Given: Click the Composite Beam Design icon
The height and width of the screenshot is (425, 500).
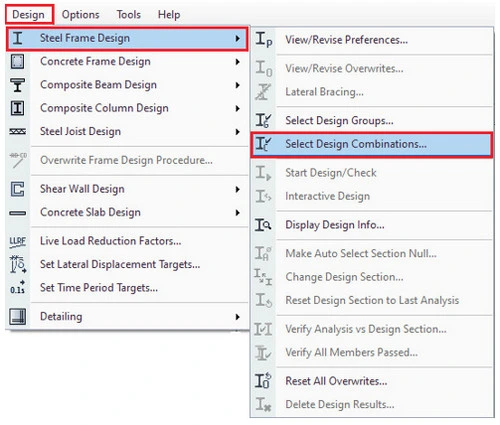Looking at the screenshot, I should pos(17,85).
